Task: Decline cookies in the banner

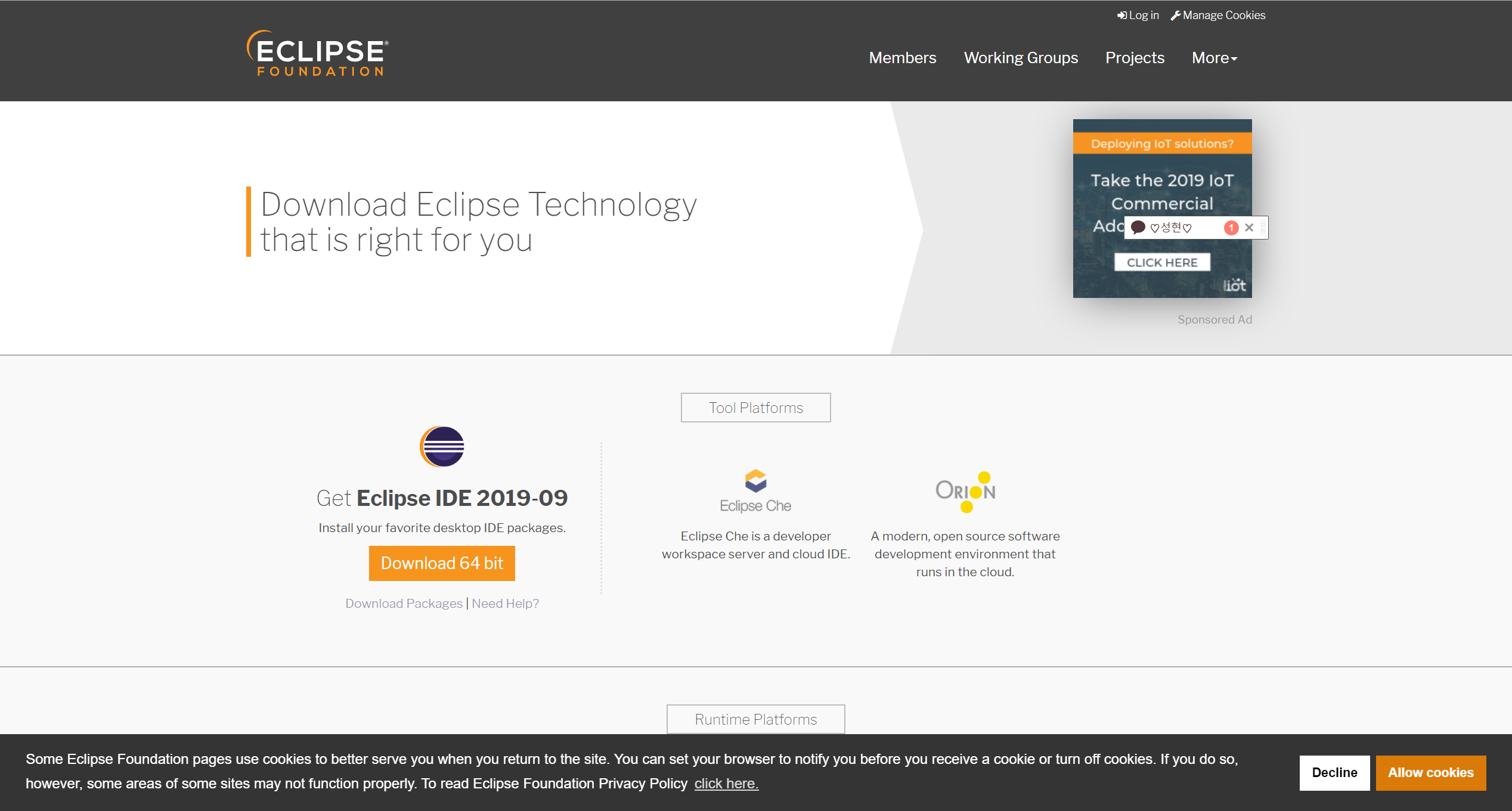Action: point(1334,773)
